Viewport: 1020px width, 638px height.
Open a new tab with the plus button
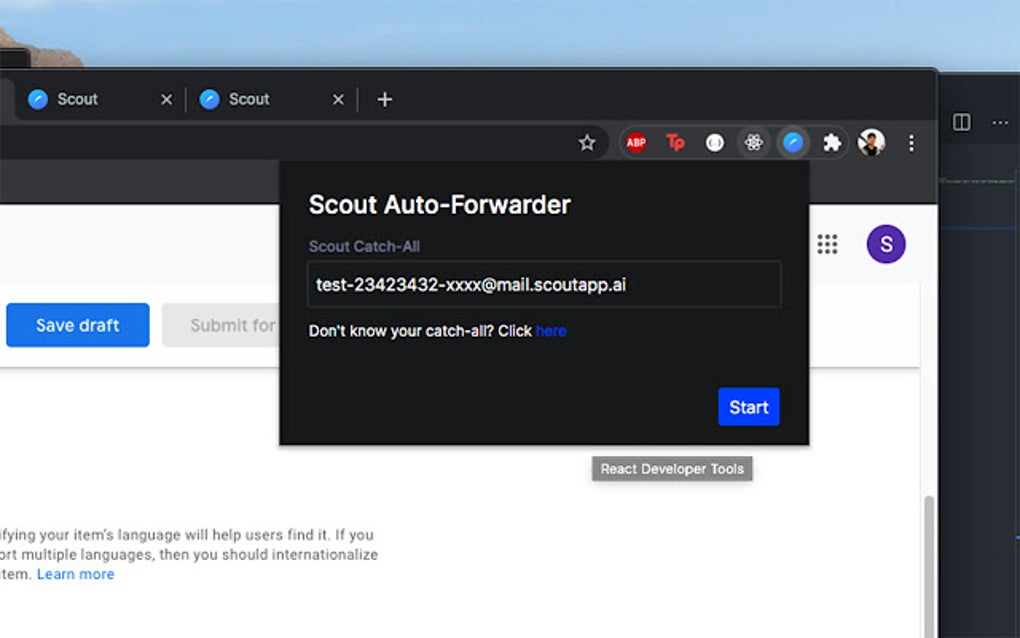pos(384,99)
